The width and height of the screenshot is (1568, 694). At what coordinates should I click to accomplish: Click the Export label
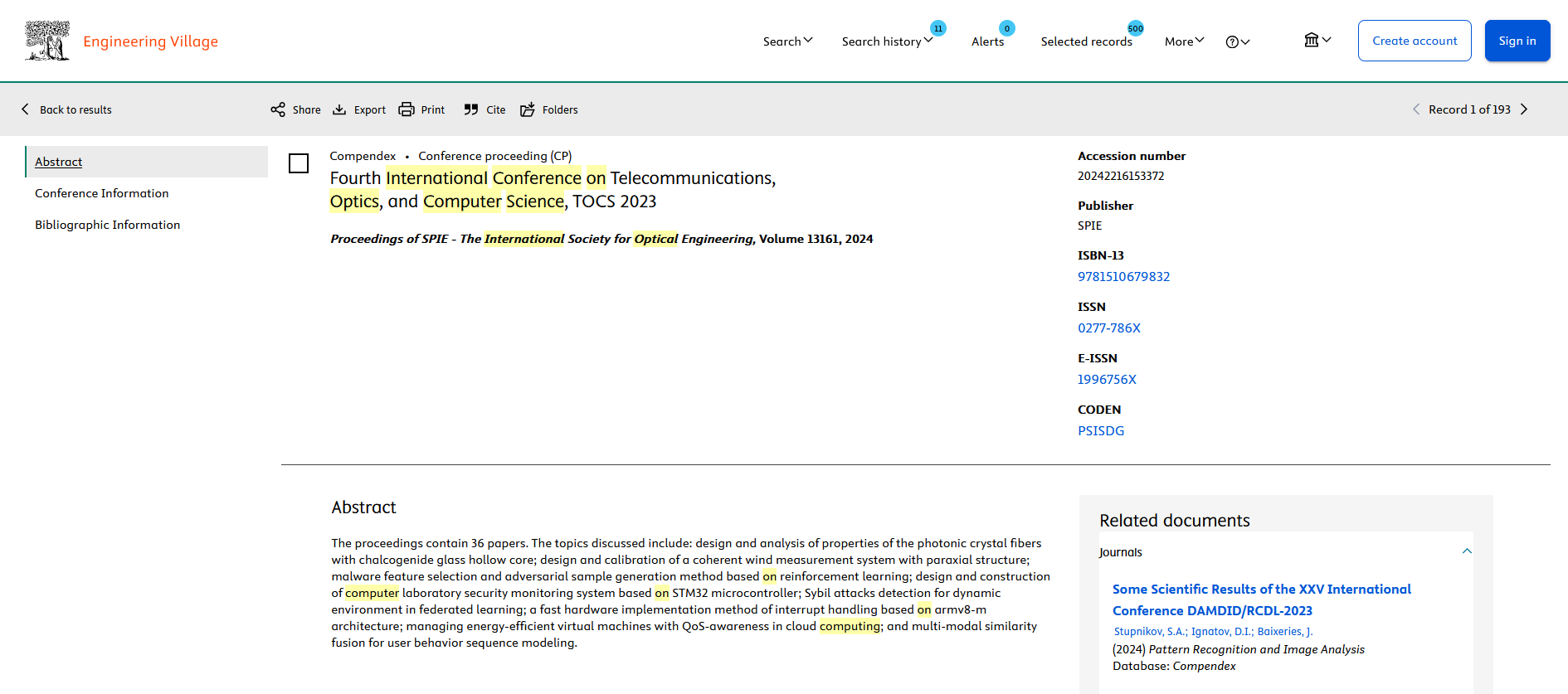click(x=369, y=109)
